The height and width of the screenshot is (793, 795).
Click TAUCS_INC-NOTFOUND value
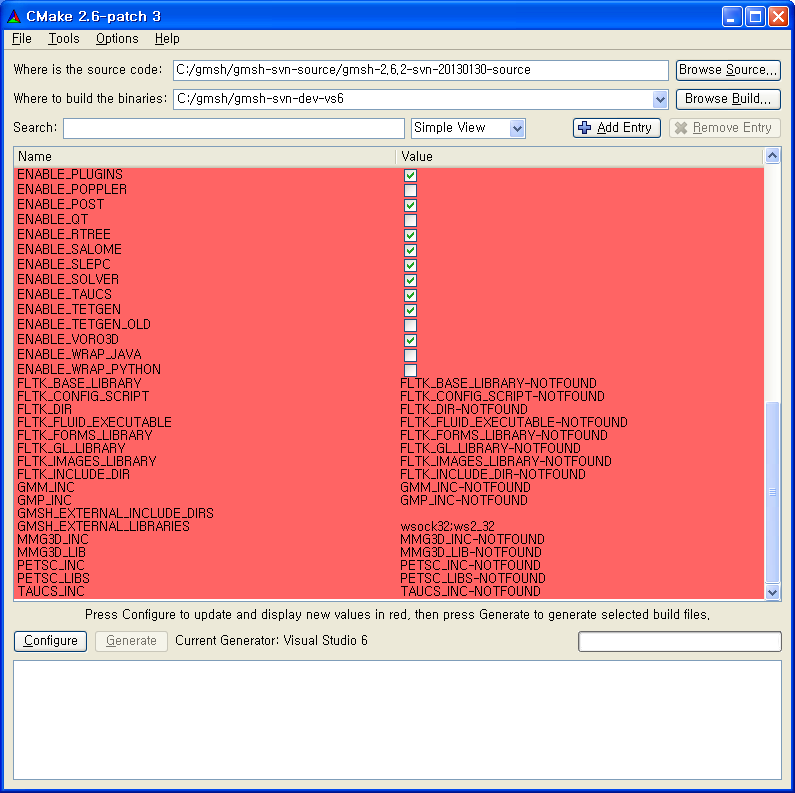pos(470,592)
